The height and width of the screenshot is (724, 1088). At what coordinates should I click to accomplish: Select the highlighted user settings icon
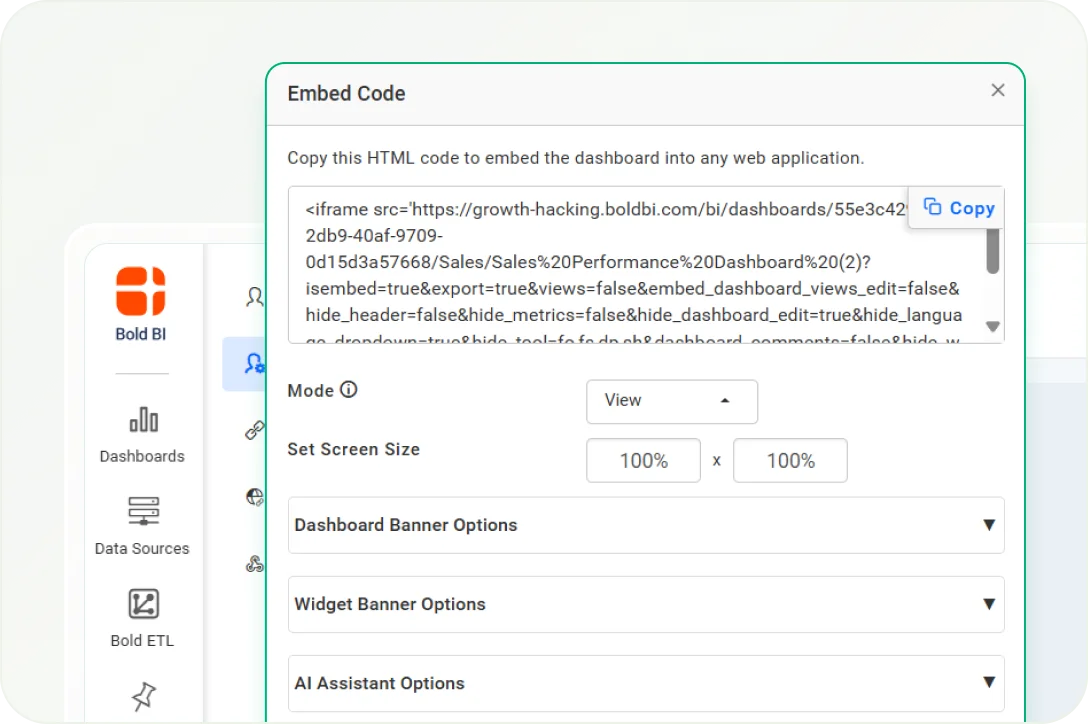point(254,364)
